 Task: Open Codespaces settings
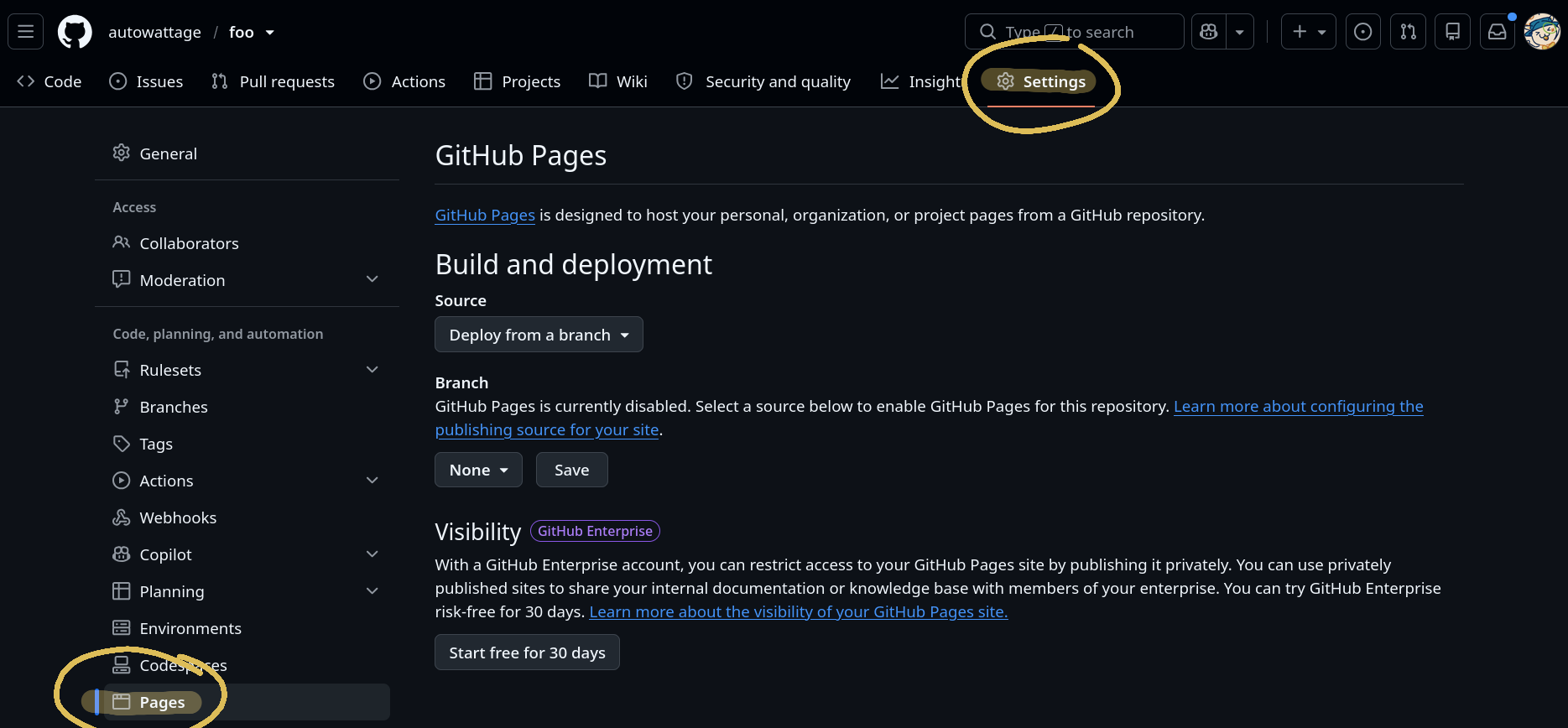pyautogui.click(x=247, y=665)
